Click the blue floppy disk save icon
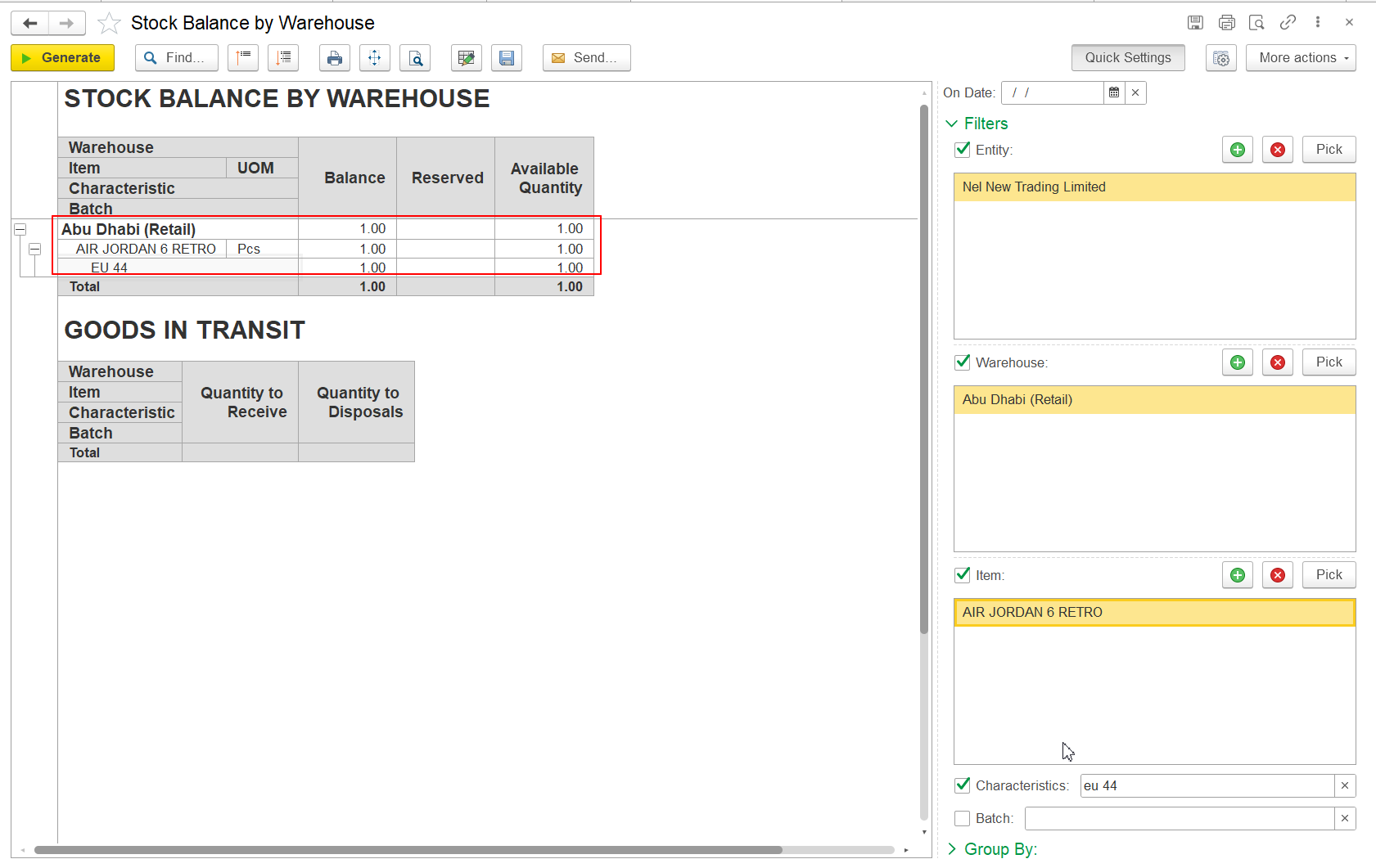1376x868 pixels. click(x=507, y=58)
